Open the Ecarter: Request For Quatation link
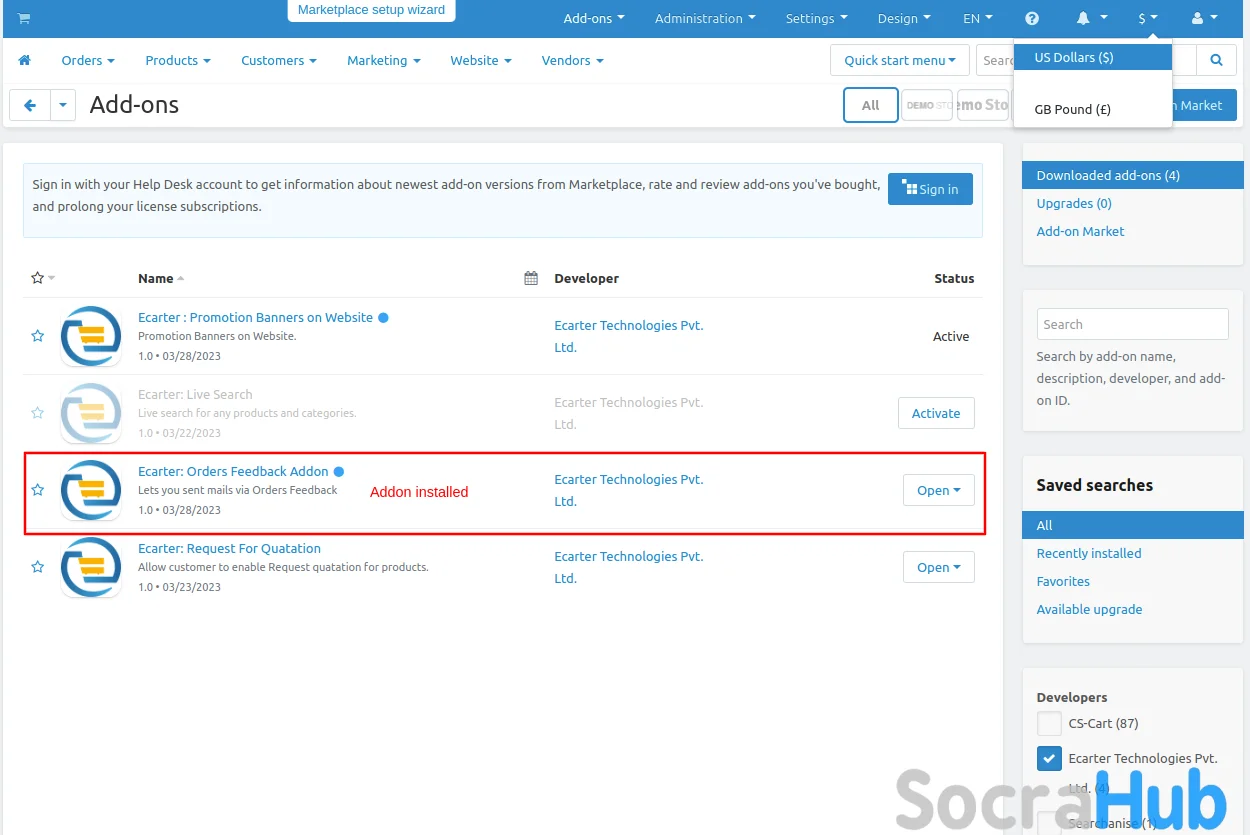 (229, 548)
